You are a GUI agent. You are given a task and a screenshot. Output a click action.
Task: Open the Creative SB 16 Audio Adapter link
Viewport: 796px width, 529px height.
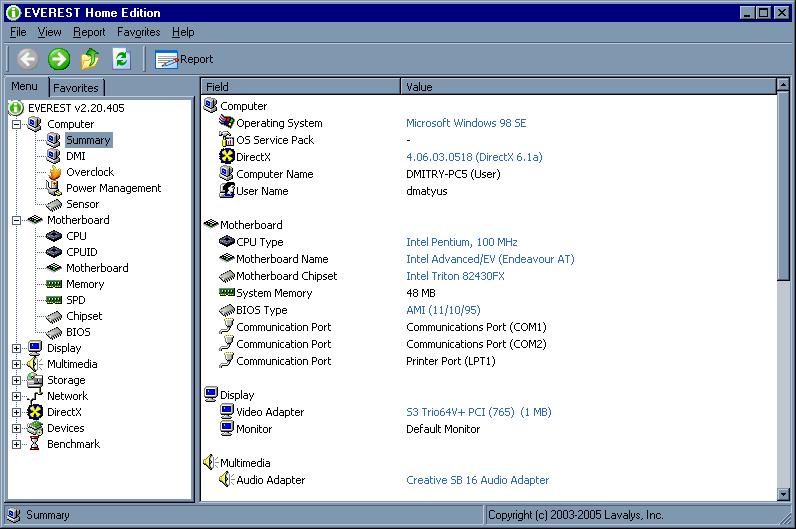pos(477,480)
